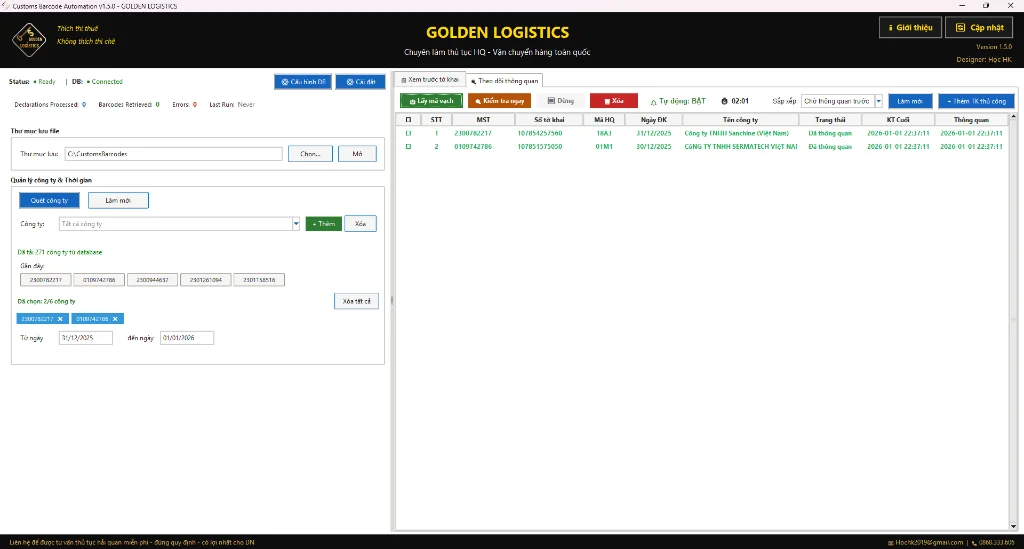Remove the 0109742786 company tag via its X

click(116, 319)
